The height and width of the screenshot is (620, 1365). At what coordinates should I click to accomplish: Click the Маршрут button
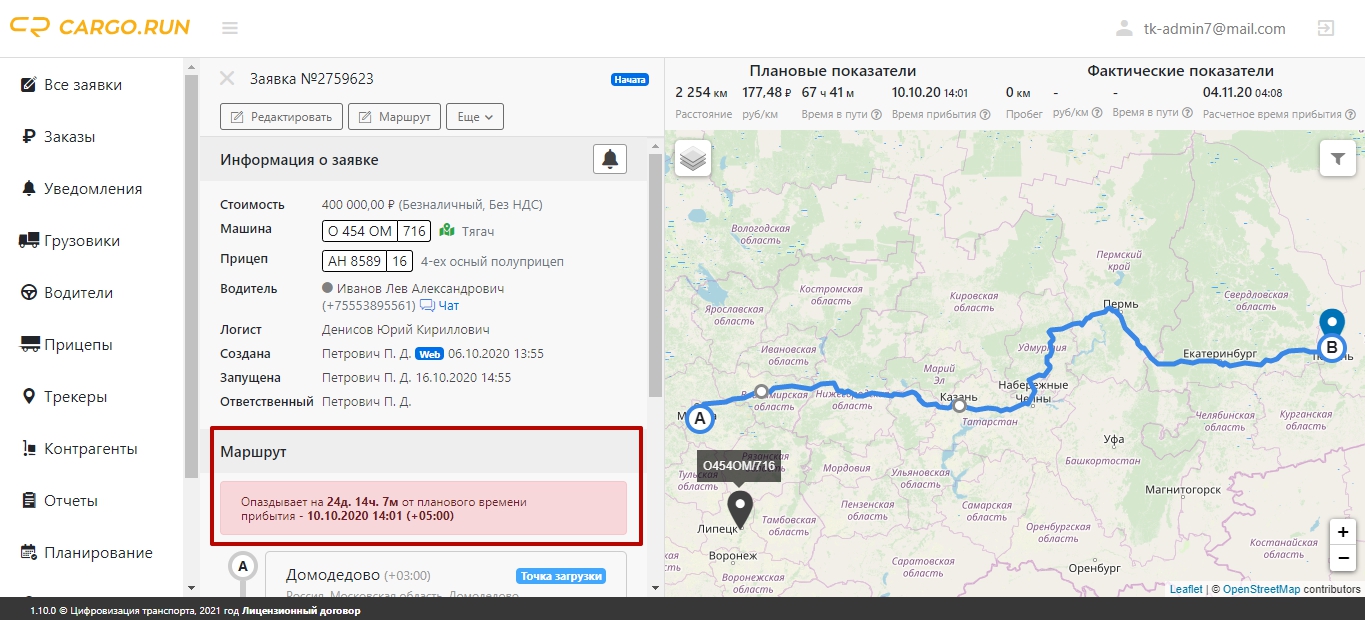pos(394,117)
